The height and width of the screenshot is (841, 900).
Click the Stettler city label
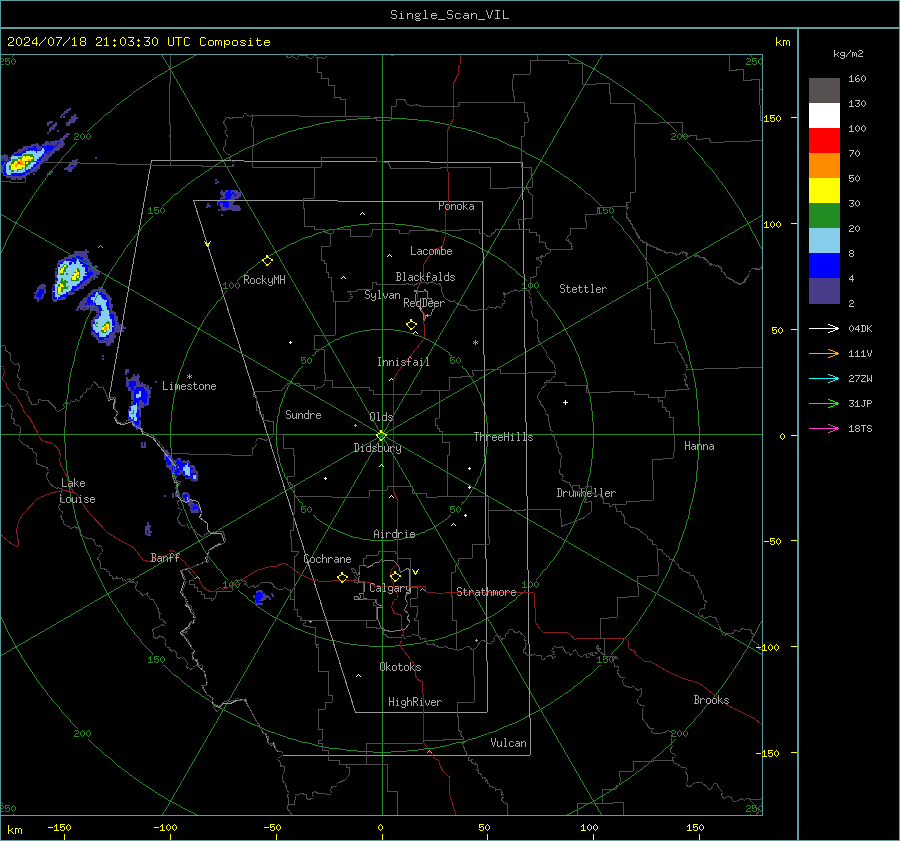[583, 289]
